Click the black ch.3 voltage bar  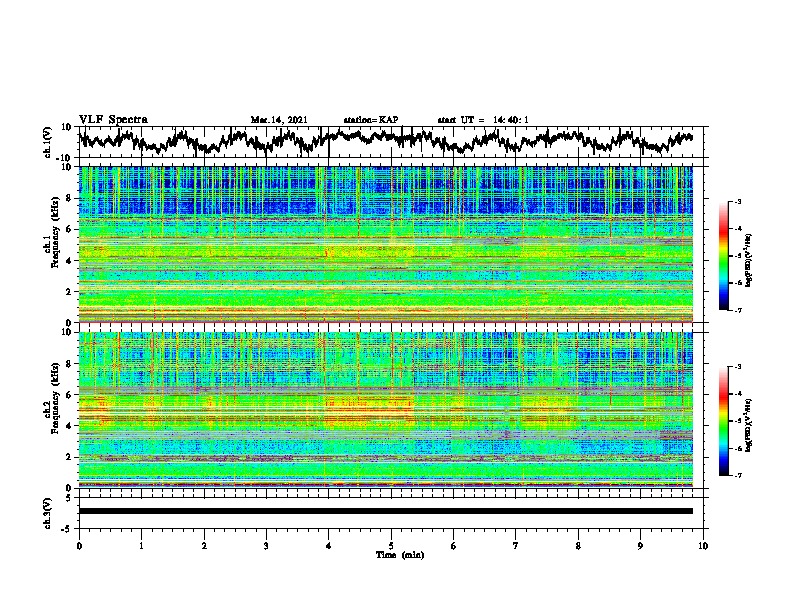[386, 511]
